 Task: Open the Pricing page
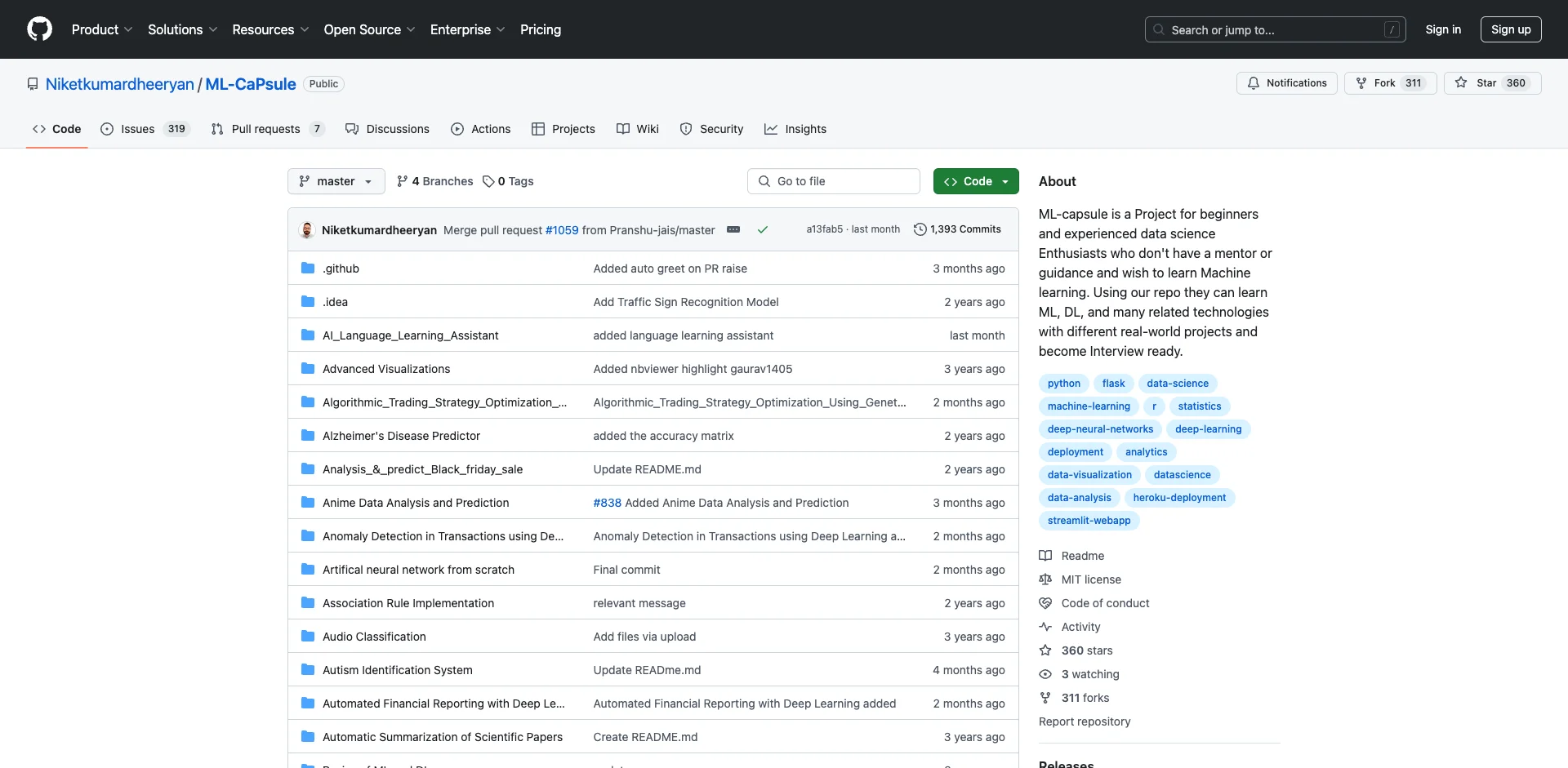pyautogui.click(x=541, y=29)
